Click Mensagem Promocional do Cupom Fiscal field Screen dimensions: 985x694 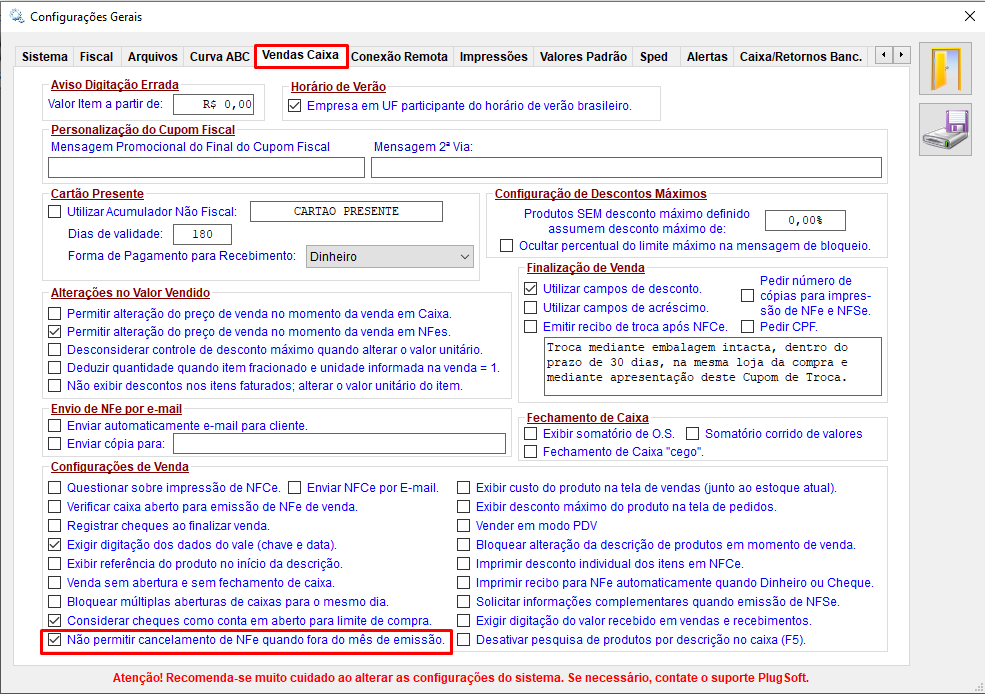click(x=206, y=168)
